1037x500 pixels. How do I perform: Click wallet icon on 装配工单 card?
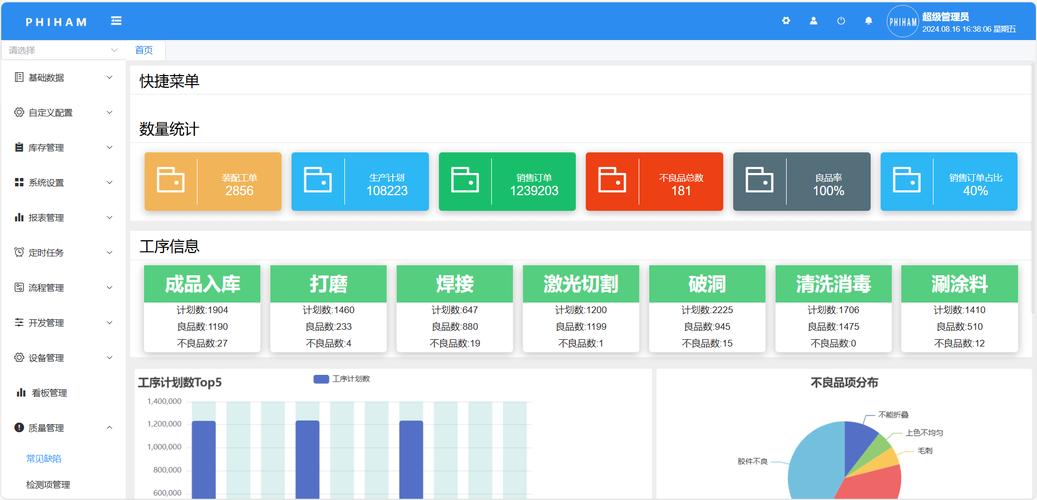(x=171, y=180)
